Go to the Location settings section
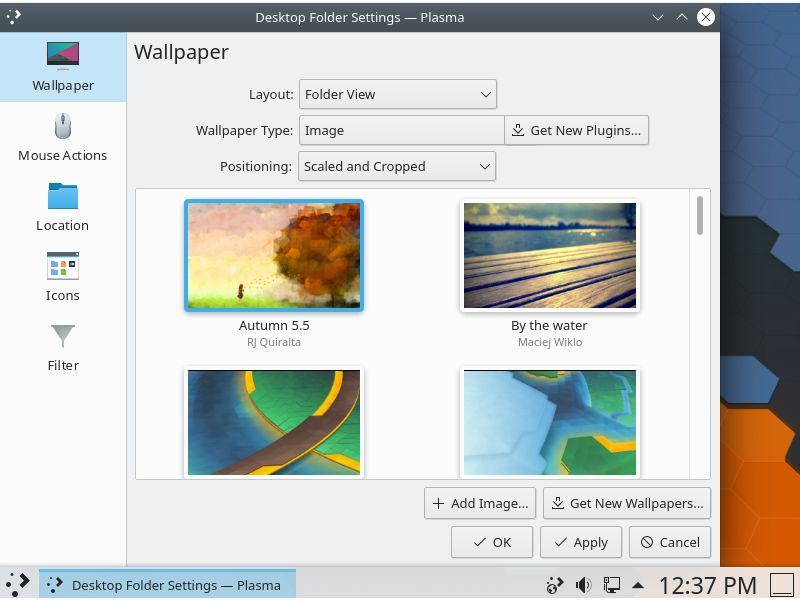This screenshot has height=600, width=800. coord(62,207)
